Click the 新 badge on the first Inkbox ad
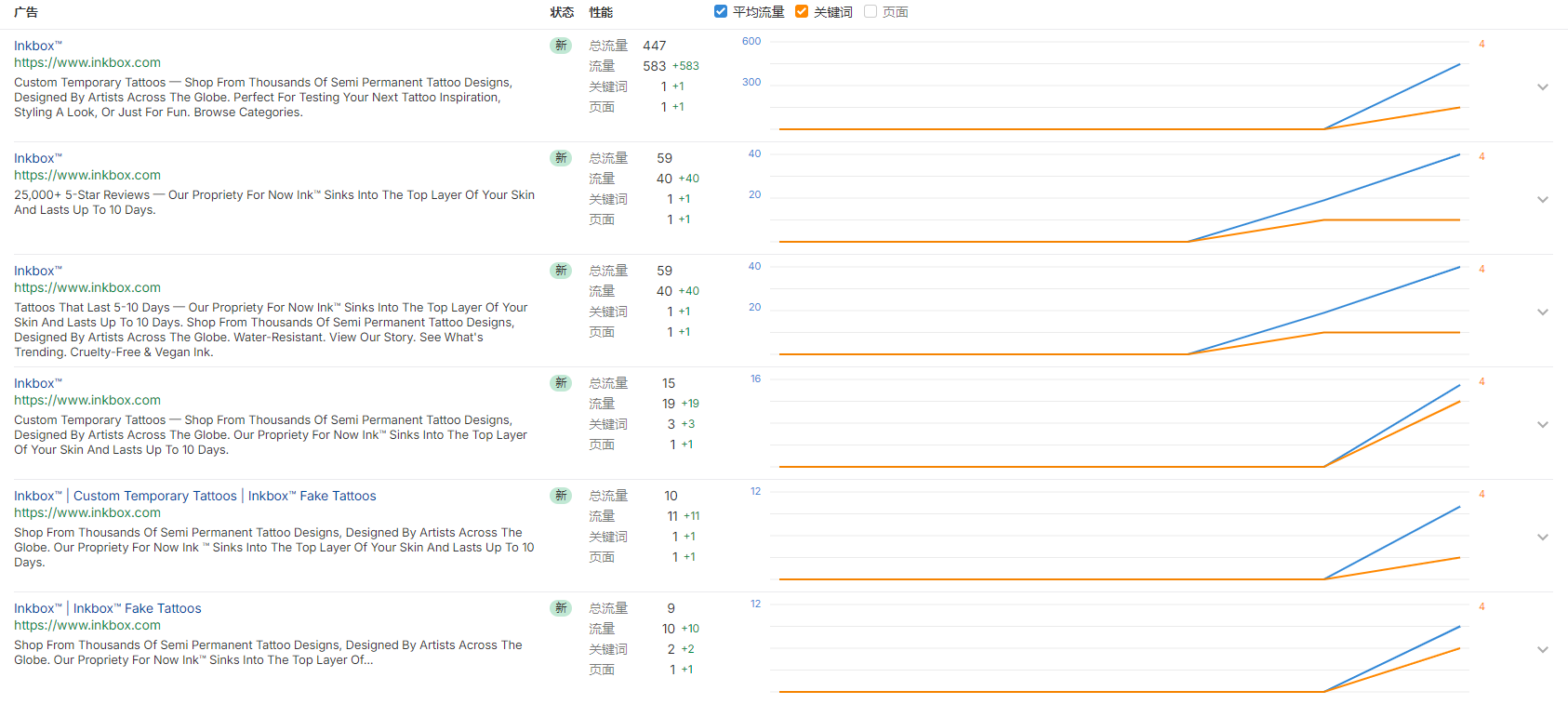Viewport: 1568px width, 704px height. 560,46
